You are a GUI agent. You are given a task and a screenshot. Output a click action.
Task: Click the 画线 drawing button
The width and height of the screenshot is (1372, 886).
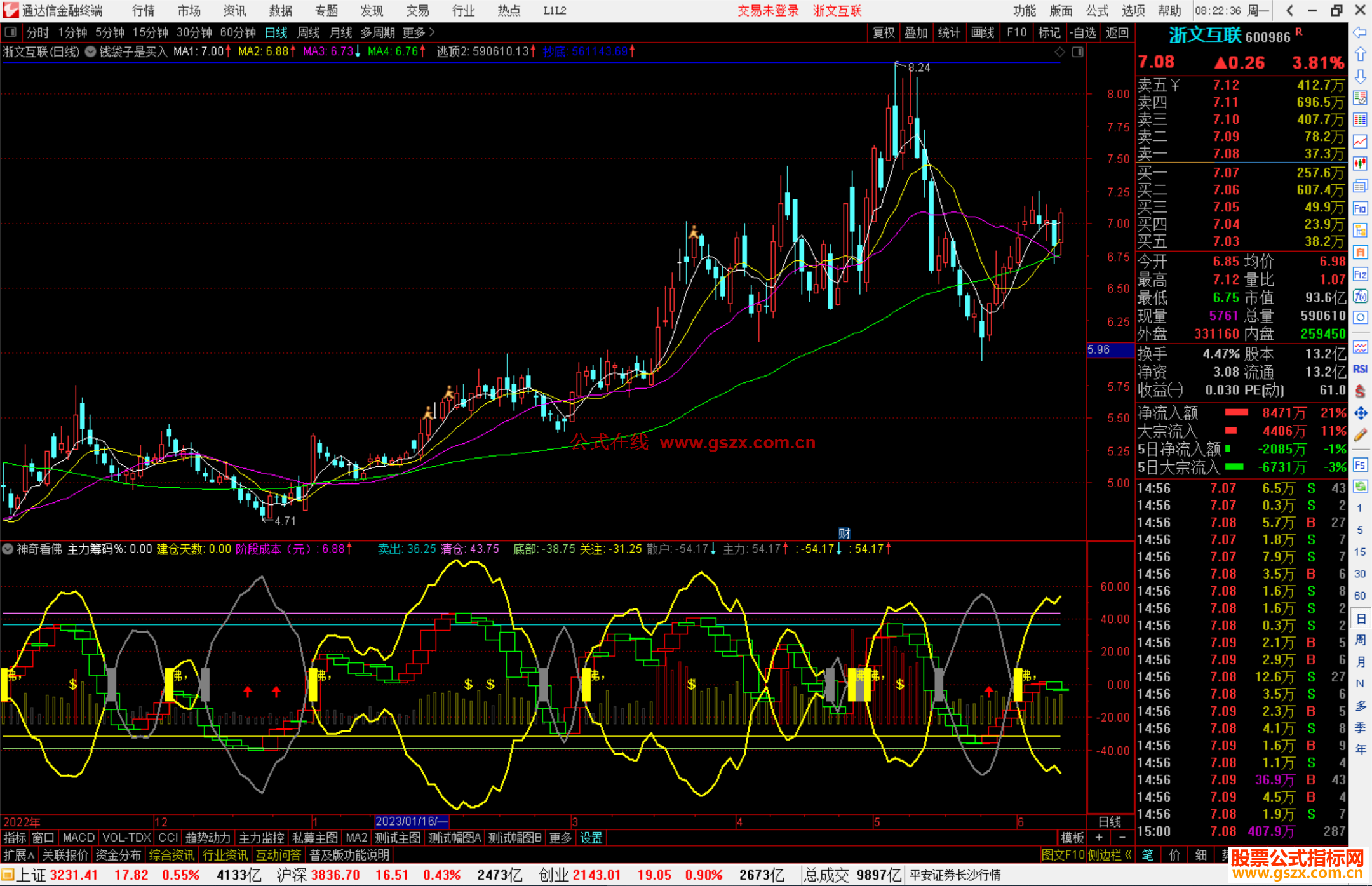(983, 32)
